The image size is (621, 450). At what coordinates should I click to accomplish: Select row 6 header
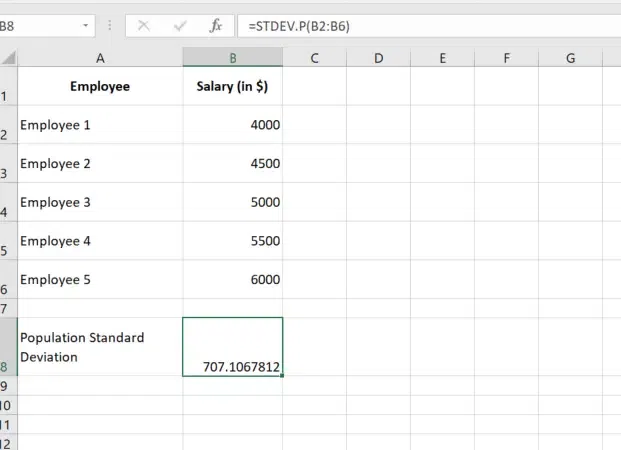click(x=8, y=279)
